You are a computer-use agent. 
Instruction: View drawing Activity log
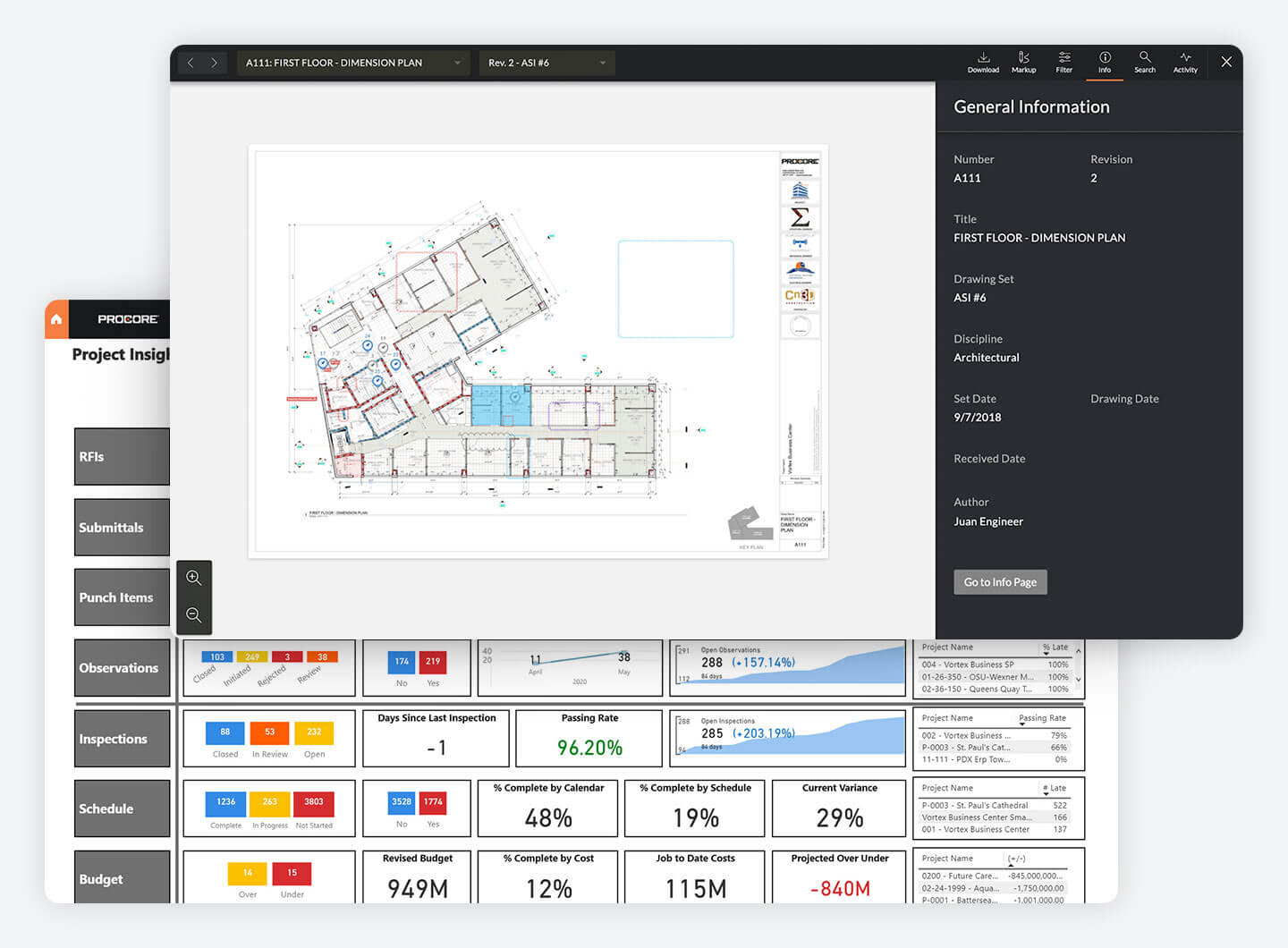click(1185, 61)
